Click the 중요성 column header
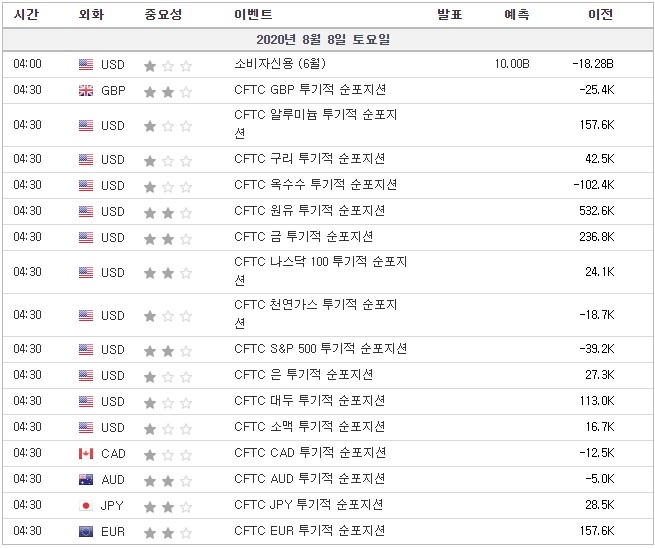This screenshot has height=548, width=655. coord(163,15)
